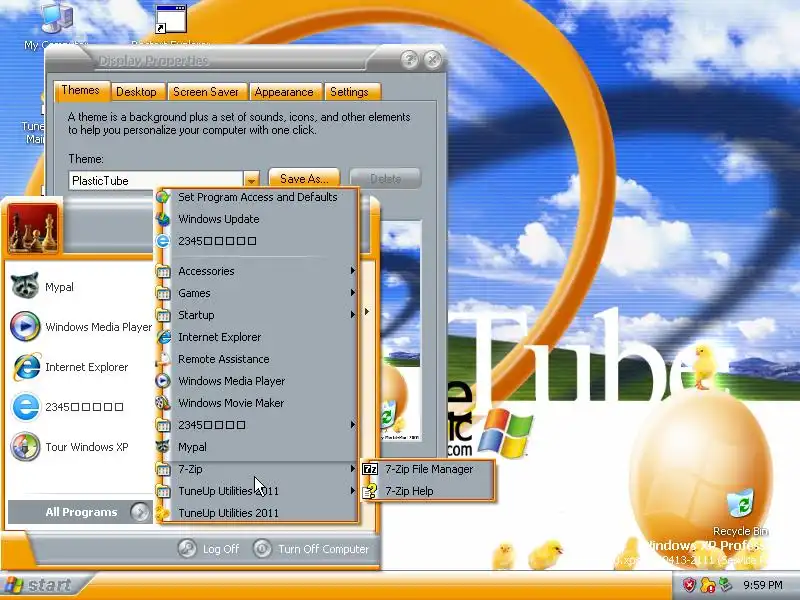Launch Windows Media Player pinned icon
Screen dimensions: 800x600
25,326
